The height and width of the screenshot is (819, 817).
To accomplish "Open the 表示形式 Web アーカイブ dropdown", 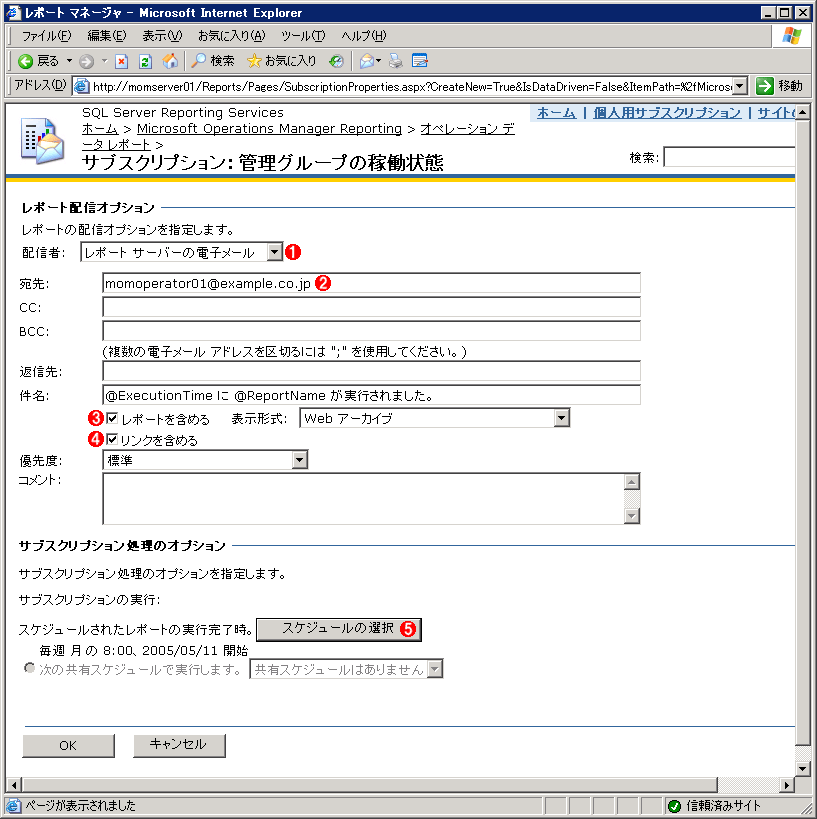I will pos(562,418).
